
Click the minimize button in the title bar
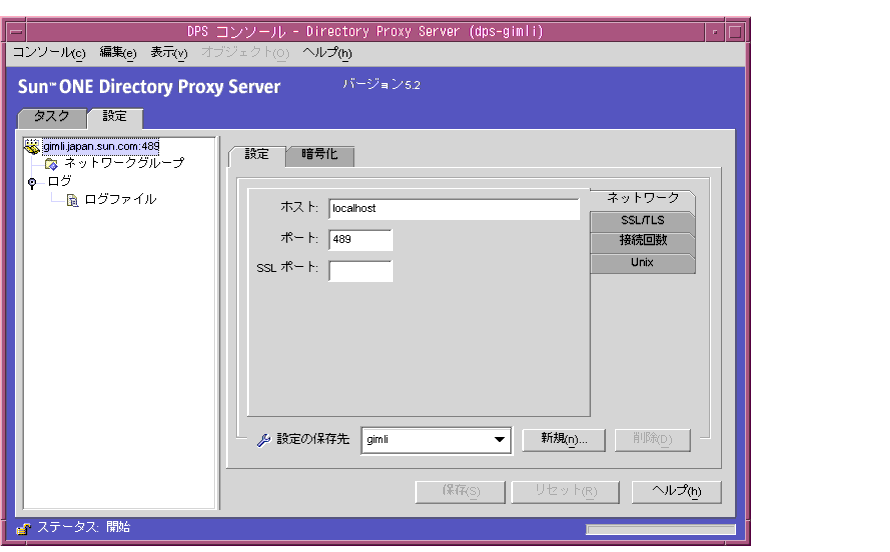(x=715, y=32)
